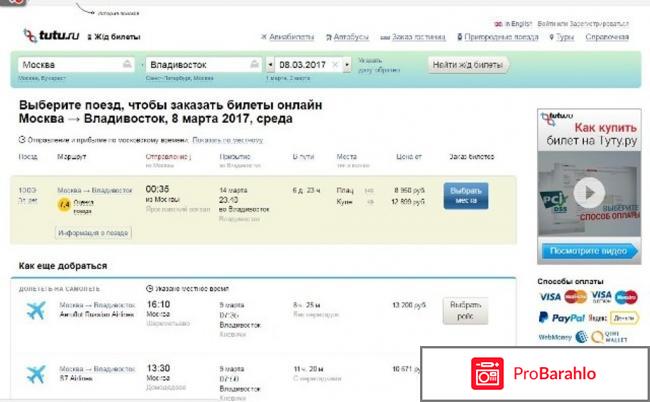
Task: Click the Ж/д билеты section label
Action: [x=114, y=37]
